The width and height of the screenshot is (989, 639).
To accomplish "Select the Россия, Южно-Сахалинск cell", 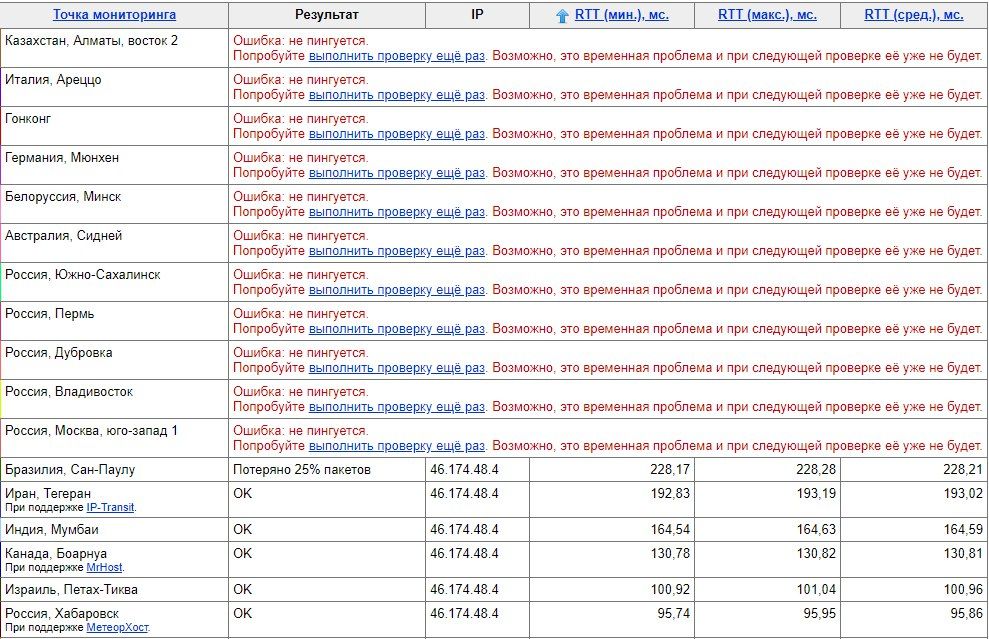I will (x=114, y=283).
